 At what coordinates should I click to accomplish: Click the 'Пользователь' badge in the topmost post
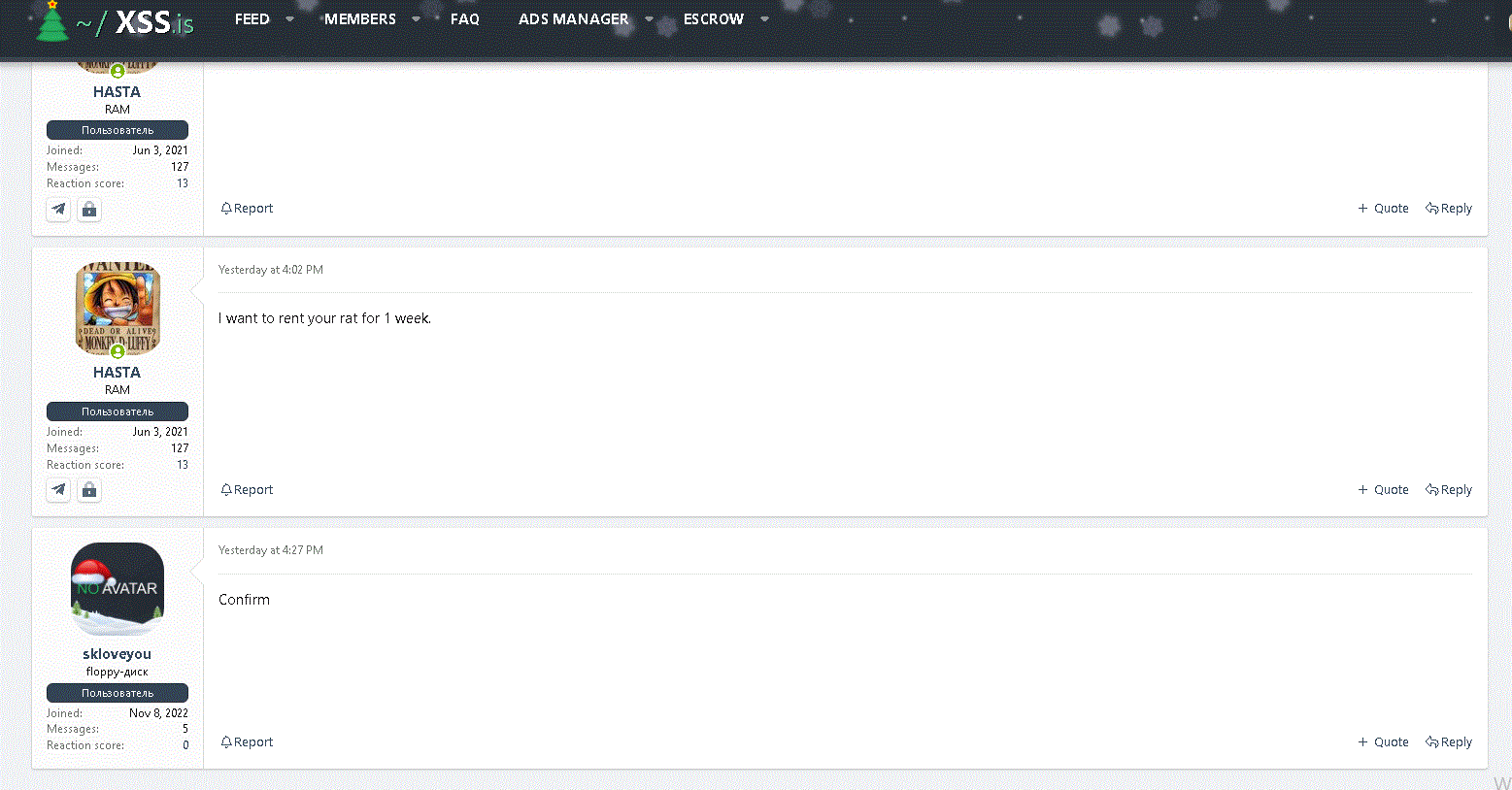[x=118, y=130]
